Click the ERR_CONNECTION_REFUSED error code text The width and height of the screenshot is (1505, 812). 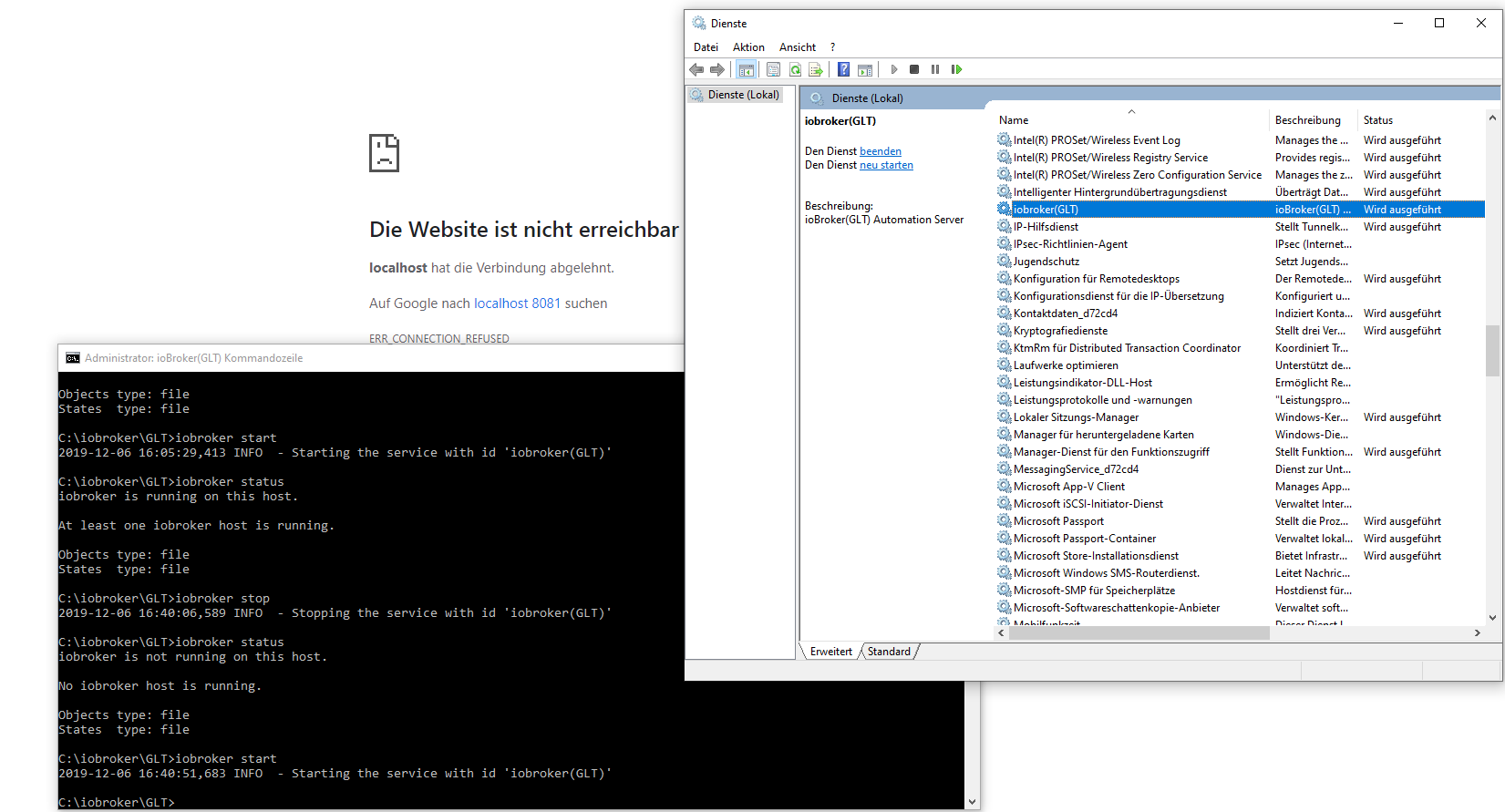tap(439, 339)
